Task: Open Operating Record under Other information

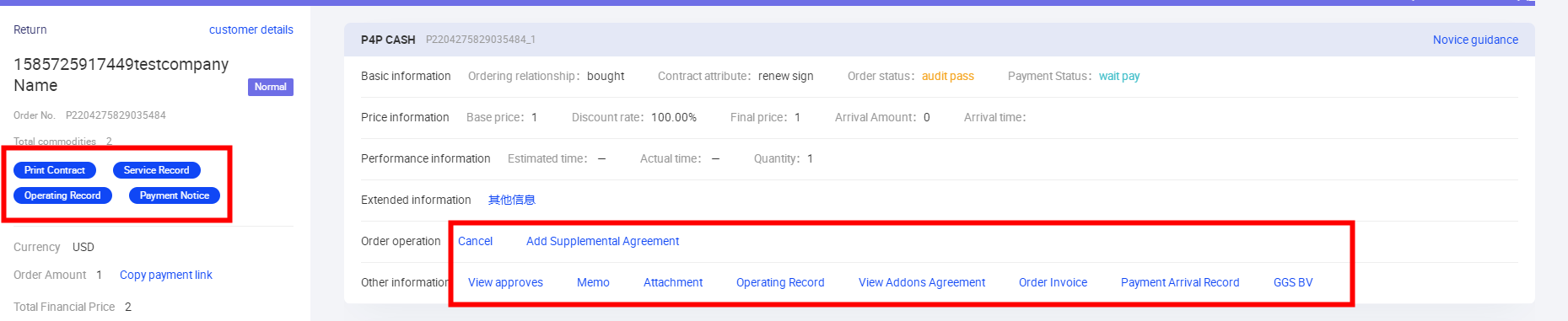Action: [x=780, y=282]
